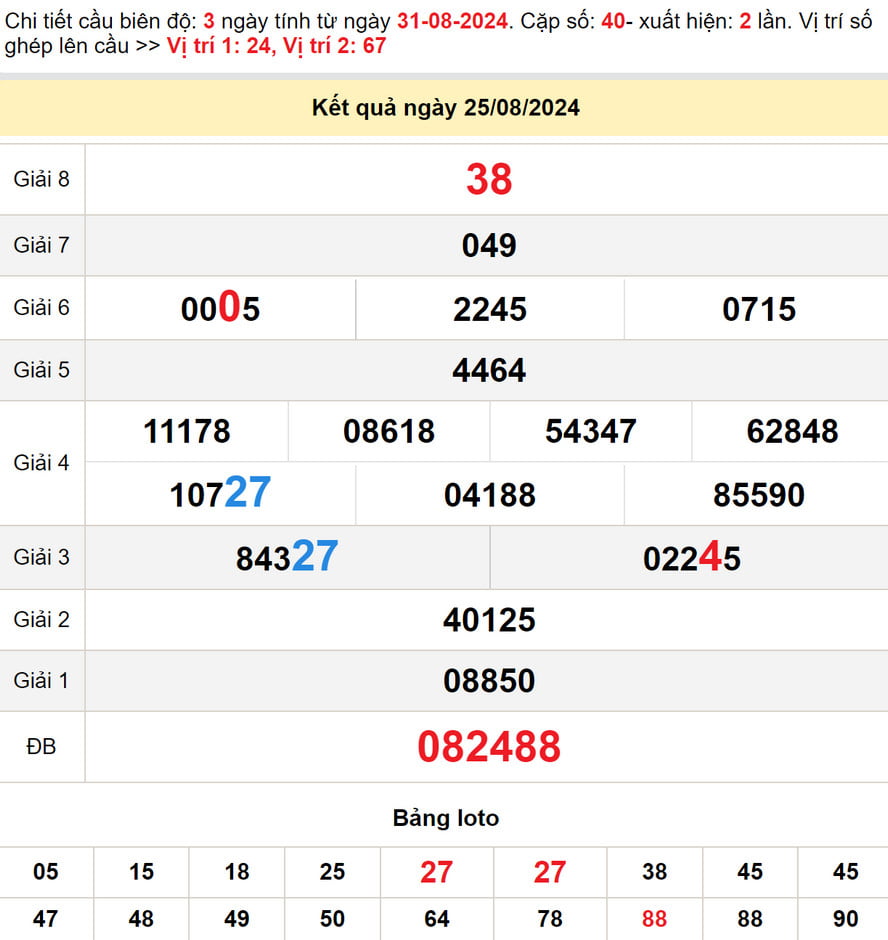The width and height of the screenshot is (888, 940).
Task: Click the 'Giải 8' row label
Action: (x=41, y=179)
